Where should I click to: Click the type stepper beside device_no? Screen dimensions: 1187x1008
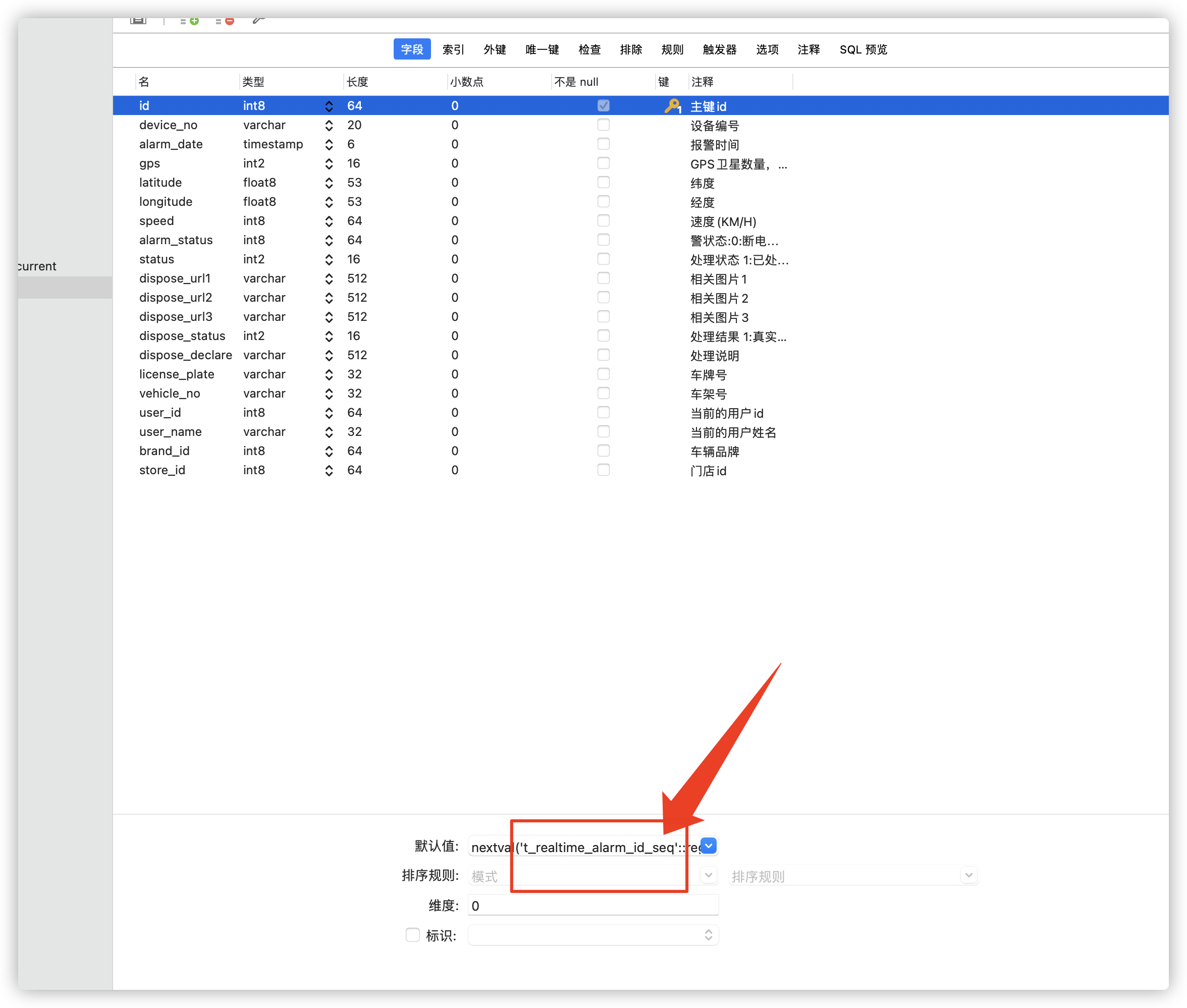point(329,125)
